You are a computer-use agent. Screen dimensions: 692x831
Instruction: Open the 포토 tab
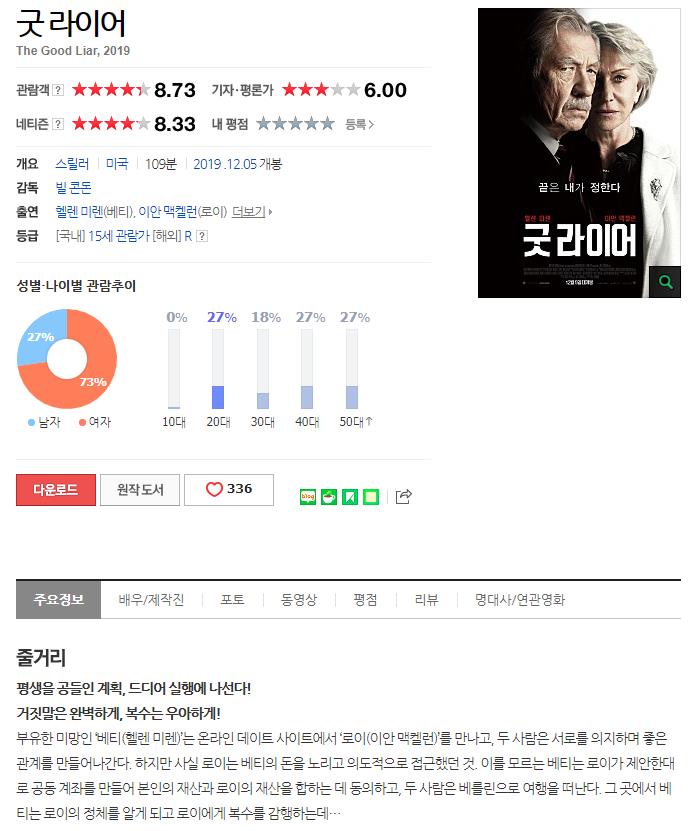click(x=233, y=599)
